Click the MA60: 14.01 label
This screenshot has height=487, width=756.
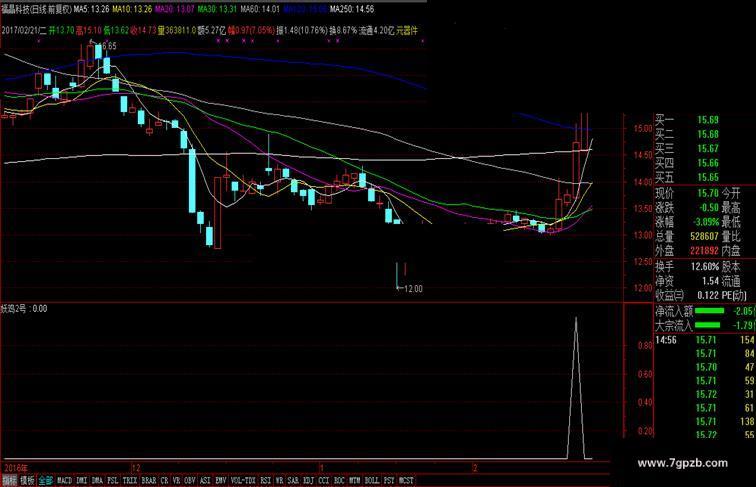coord(260,9)
